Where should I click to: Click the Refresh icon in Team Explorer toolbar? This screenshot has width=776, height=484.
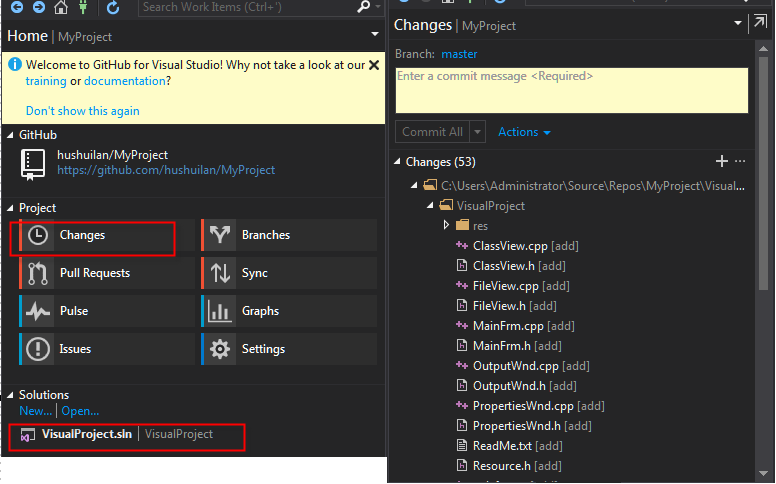point(113,8)
